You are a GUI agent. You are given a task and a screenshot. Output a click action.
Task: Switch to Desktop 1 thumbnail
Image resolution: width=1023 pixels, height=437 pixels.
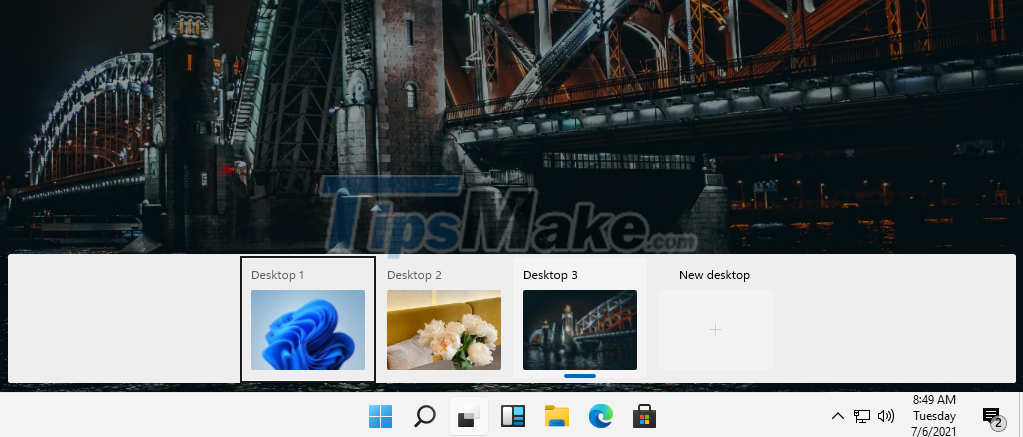pos(308,330)
